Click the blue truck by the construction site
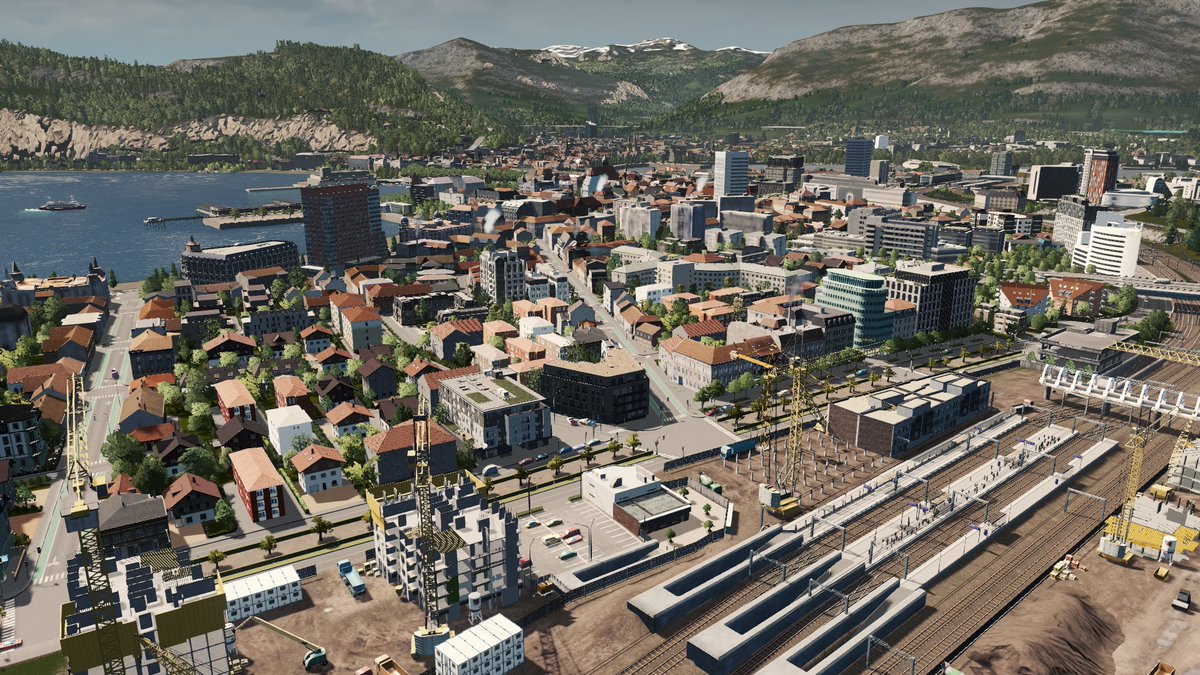 352,577
